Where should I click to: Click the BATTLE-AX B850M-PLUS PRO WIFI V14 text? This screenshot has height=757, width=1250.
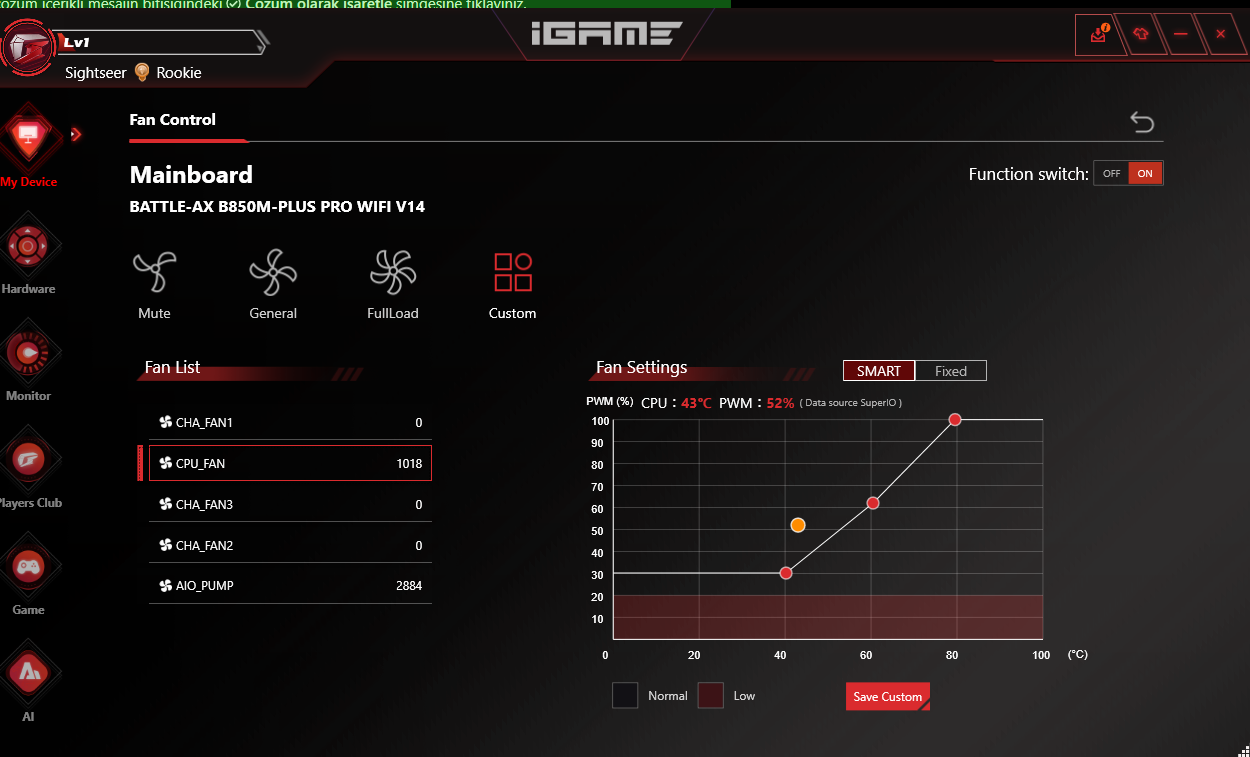pyautogui.click(x=277, y=208)
